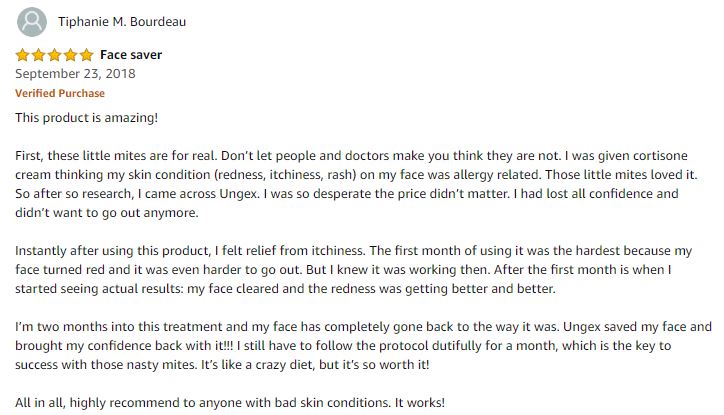Click the "Verified Purchase" label
The height and width of the screenshot is (415, 724).
pos(60,93)
